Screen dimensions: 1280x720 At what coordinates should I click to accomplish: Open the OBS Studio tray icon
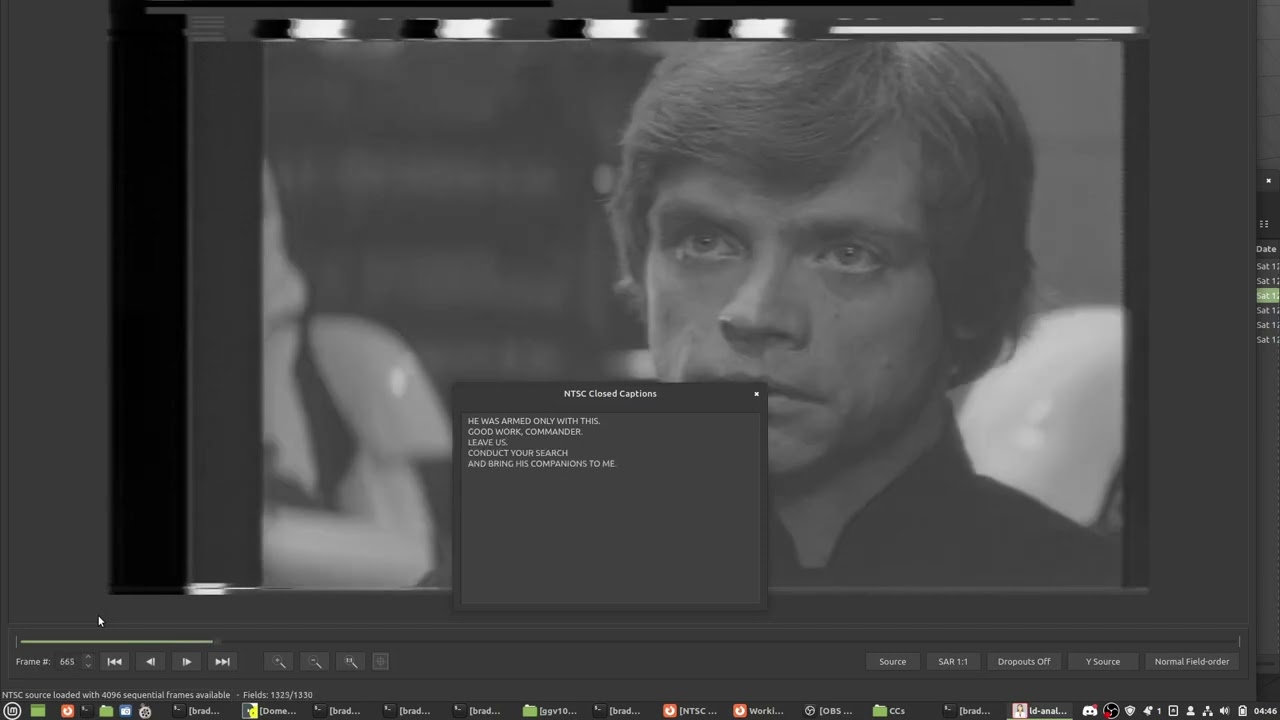coord(1111,711)
